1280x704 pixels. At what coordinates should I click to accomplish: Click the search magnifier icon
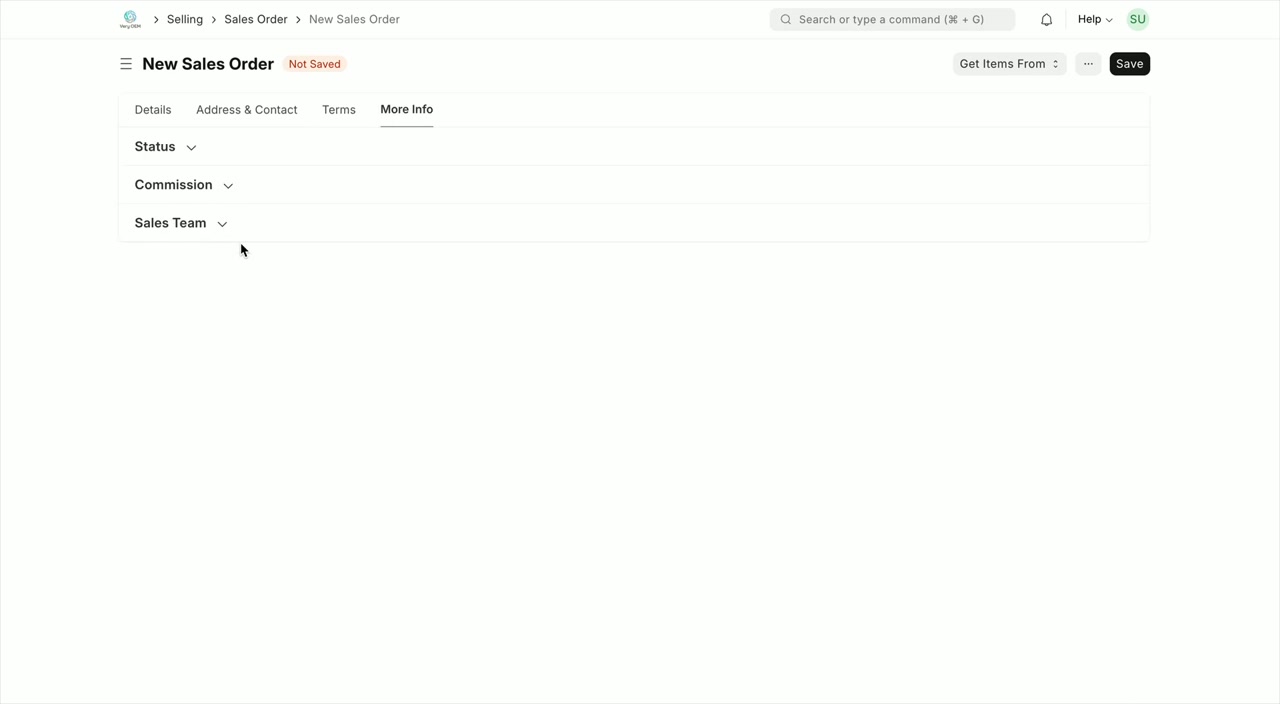click(785, 19)
